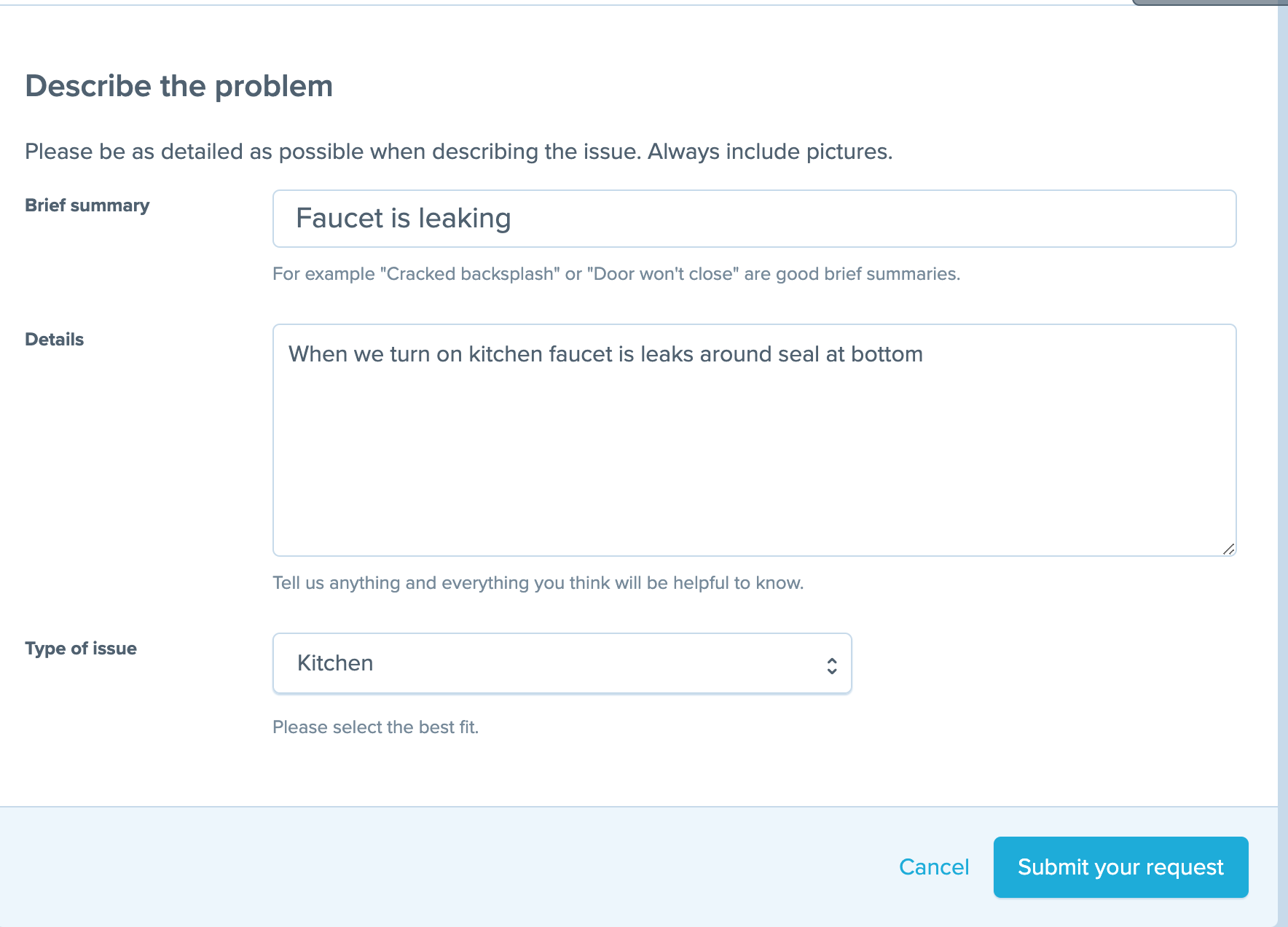
Task: Click the 'Tell us anything and everything' hint
Action: (x=538, y=583)
